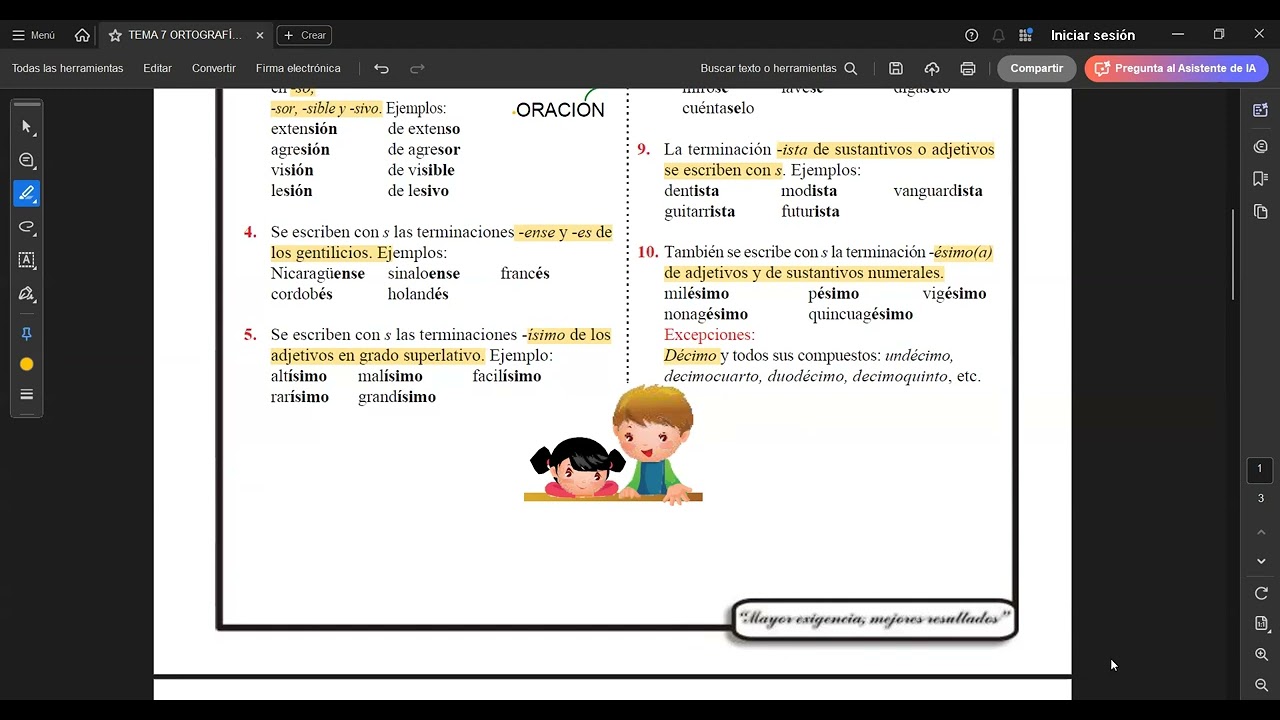Click the current page number box

click(x=1260, y=469)
